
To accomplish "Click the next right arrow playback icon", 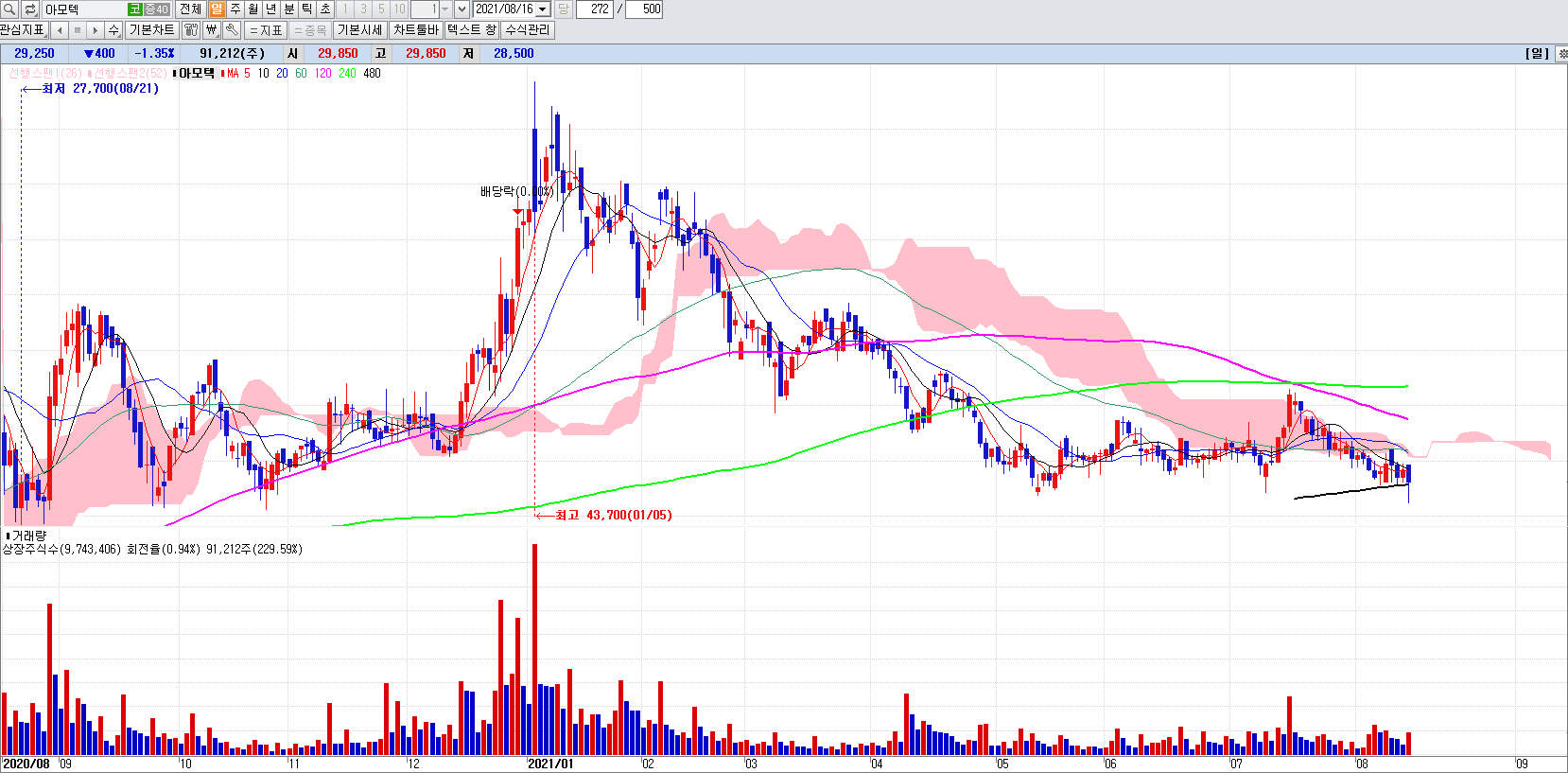I will click(96, 30).
